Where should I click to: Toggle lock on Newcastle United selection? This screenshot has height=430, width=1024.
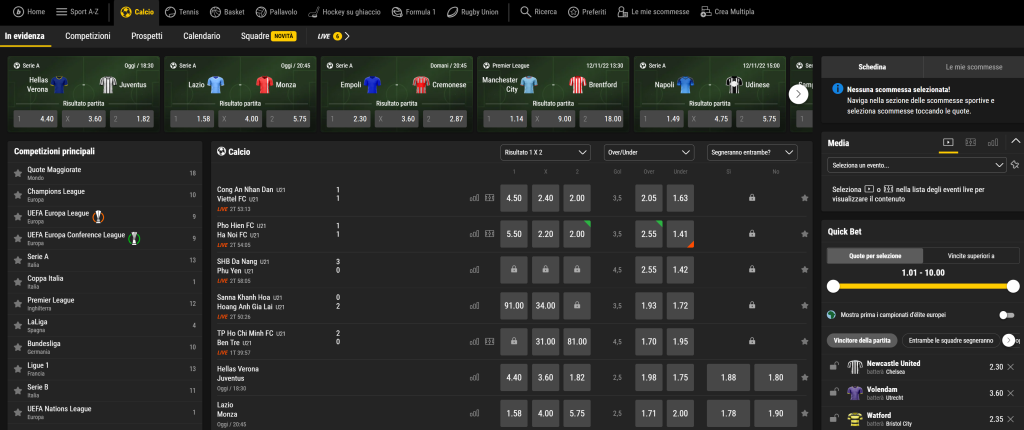tap(833, 367)
